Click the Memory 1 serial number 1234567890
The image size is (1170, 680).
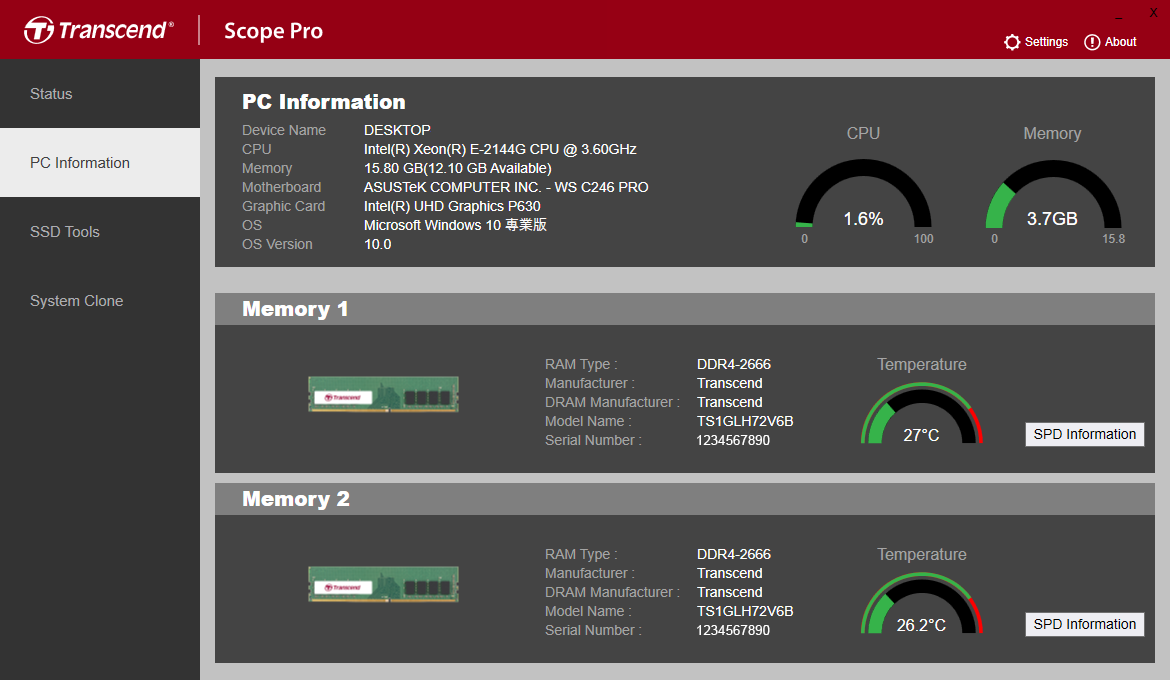(x=733, y=440)
